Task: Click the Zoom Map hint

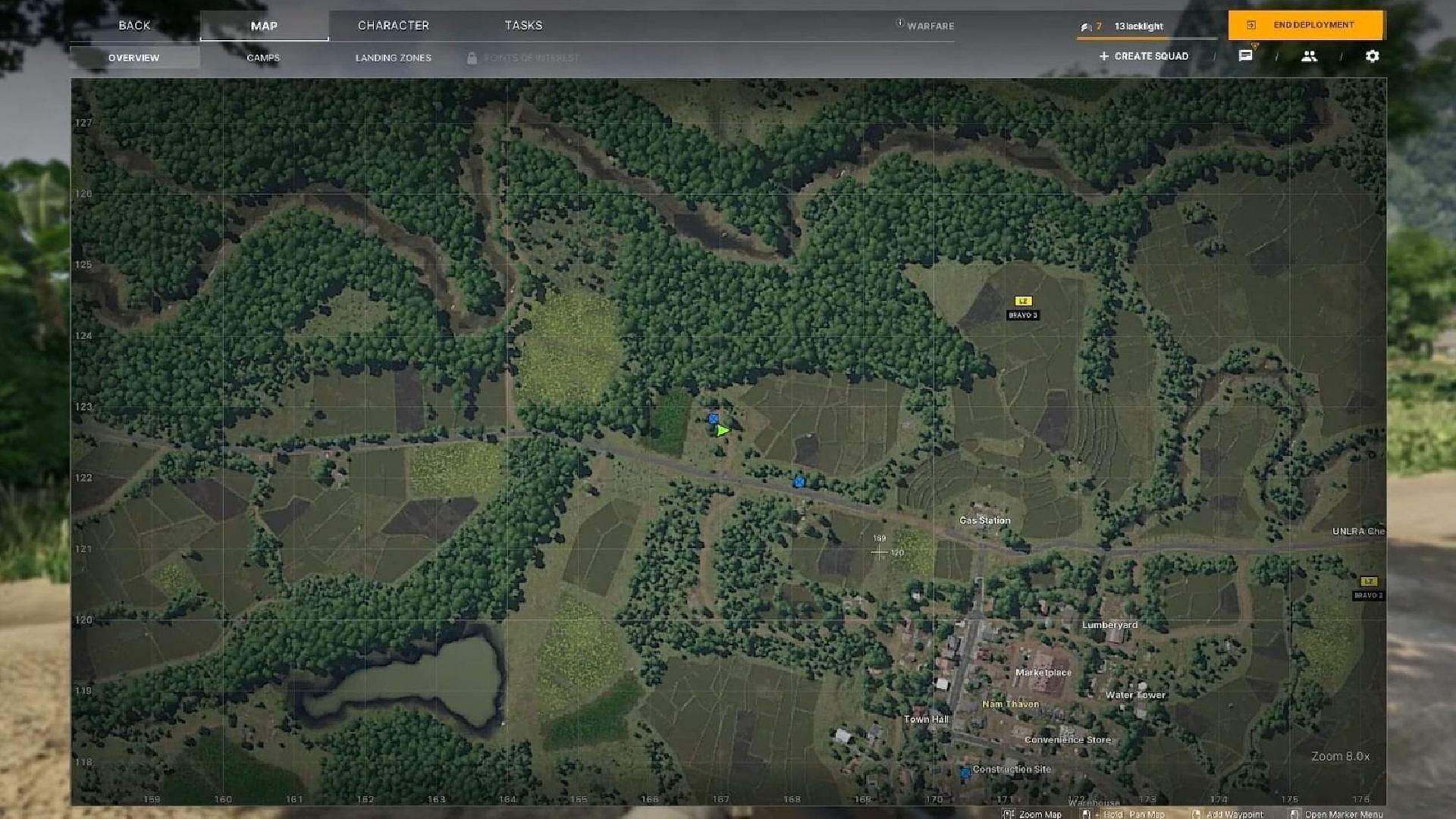Action: (1032, 814)
